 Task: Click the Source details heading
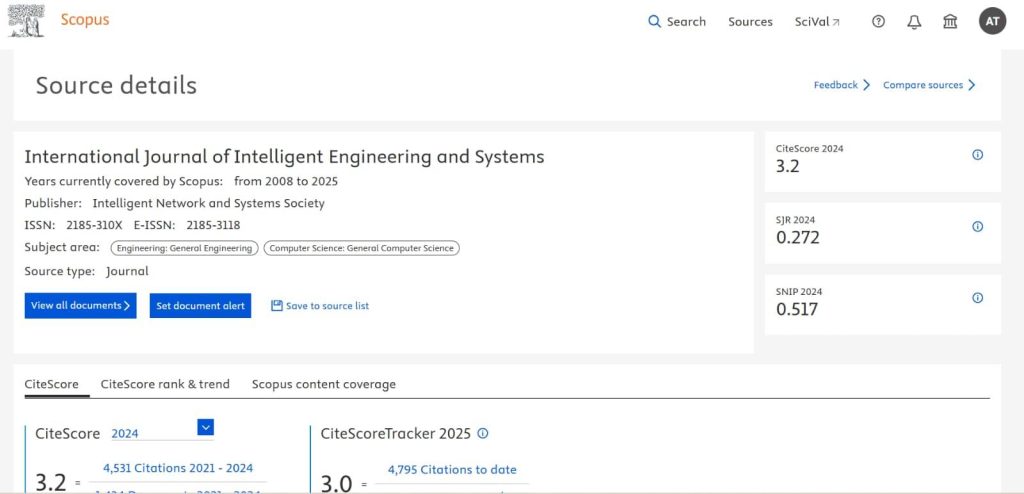[116, 86]
